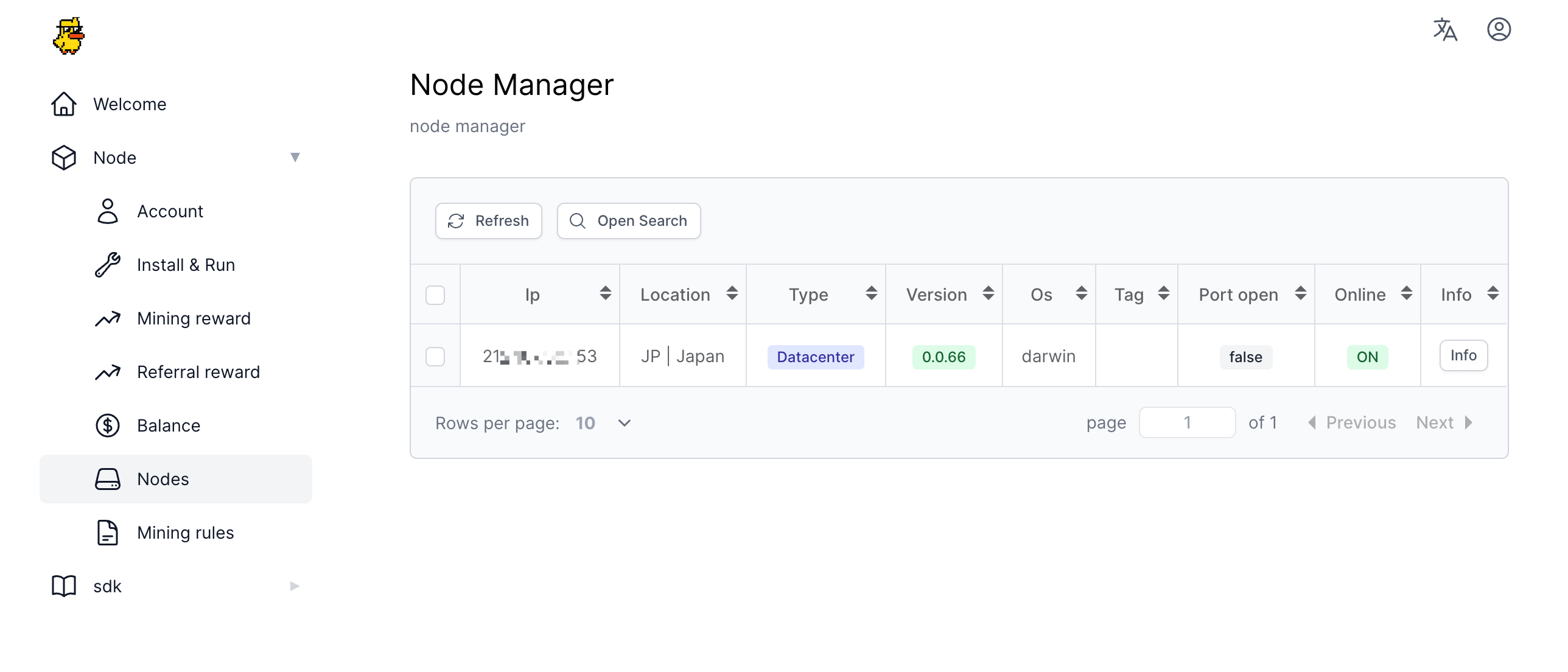Image resolution: width=1568 pixels, height=672 pixels.
Task: Open the Install & Run page
Action: [x=186, y=265]
